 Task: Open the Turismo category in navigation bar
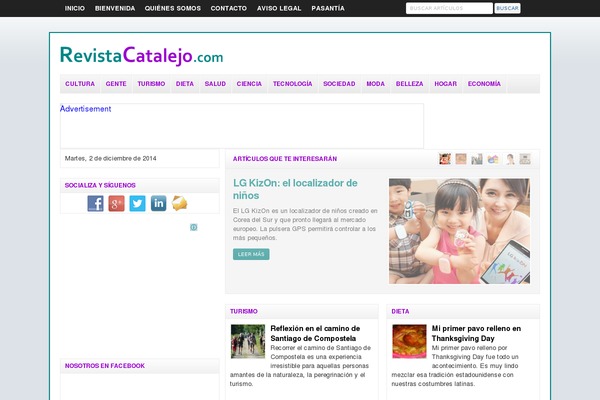151,83
